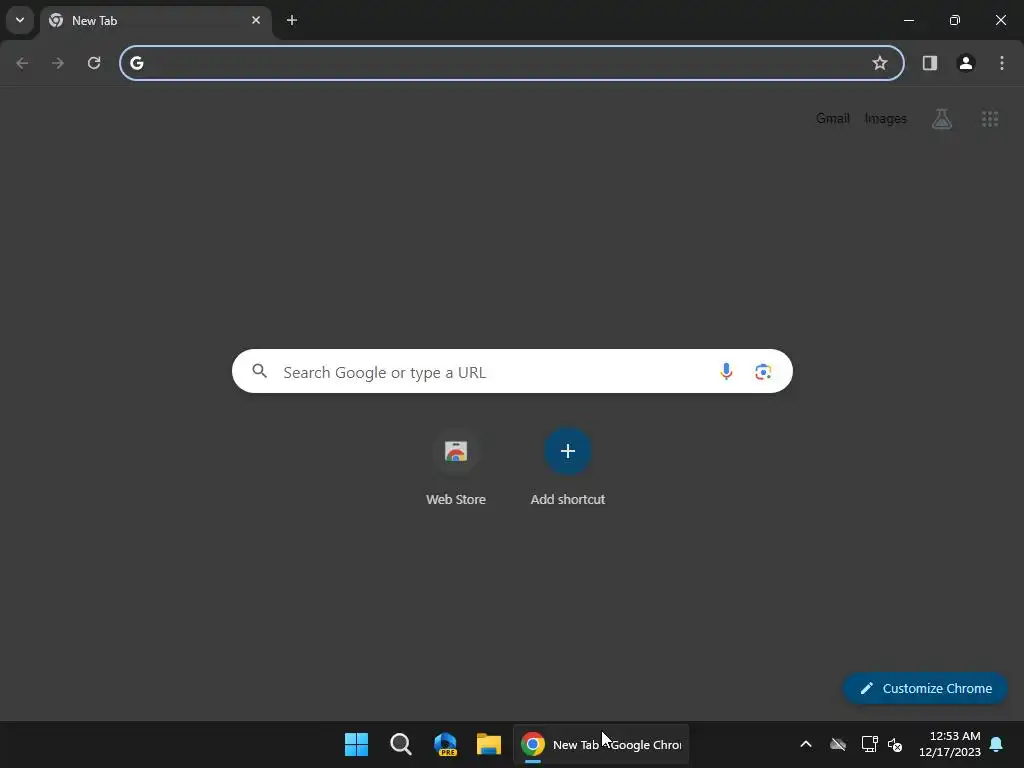Toggle the Chrome side panel

pos(930,63)
